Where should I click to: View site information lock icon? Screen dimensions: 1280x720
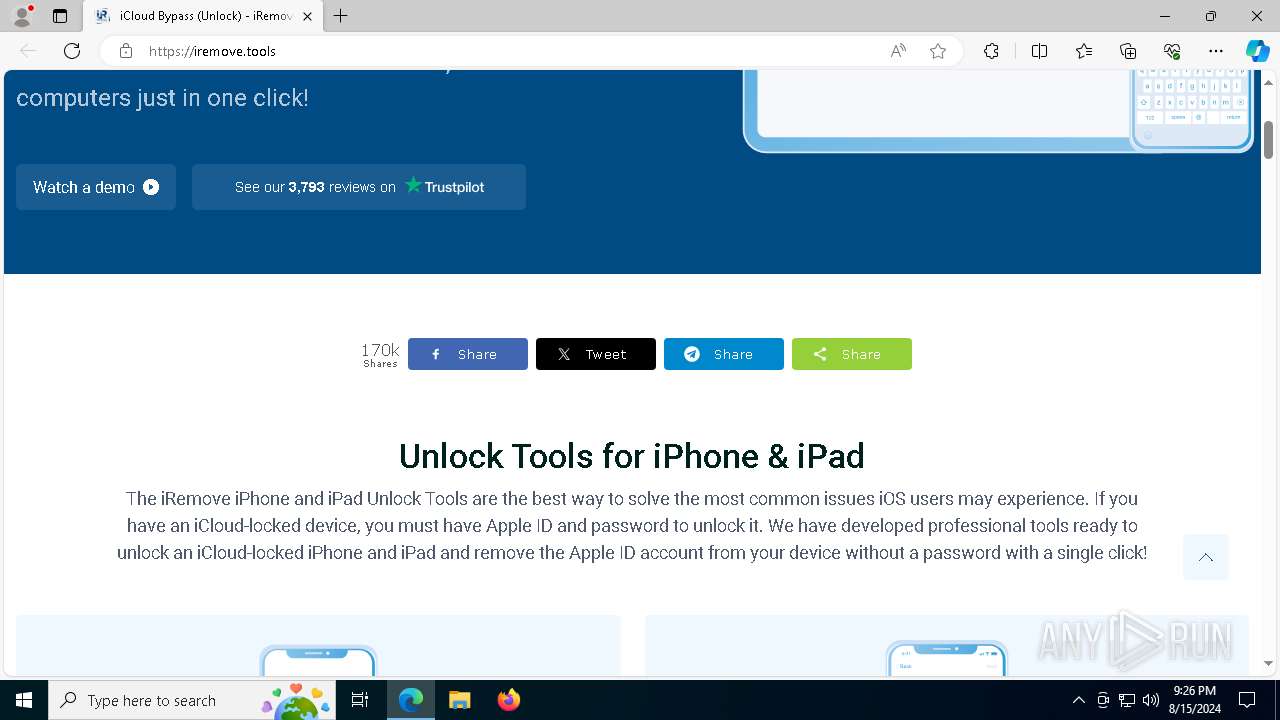(126, 51)
